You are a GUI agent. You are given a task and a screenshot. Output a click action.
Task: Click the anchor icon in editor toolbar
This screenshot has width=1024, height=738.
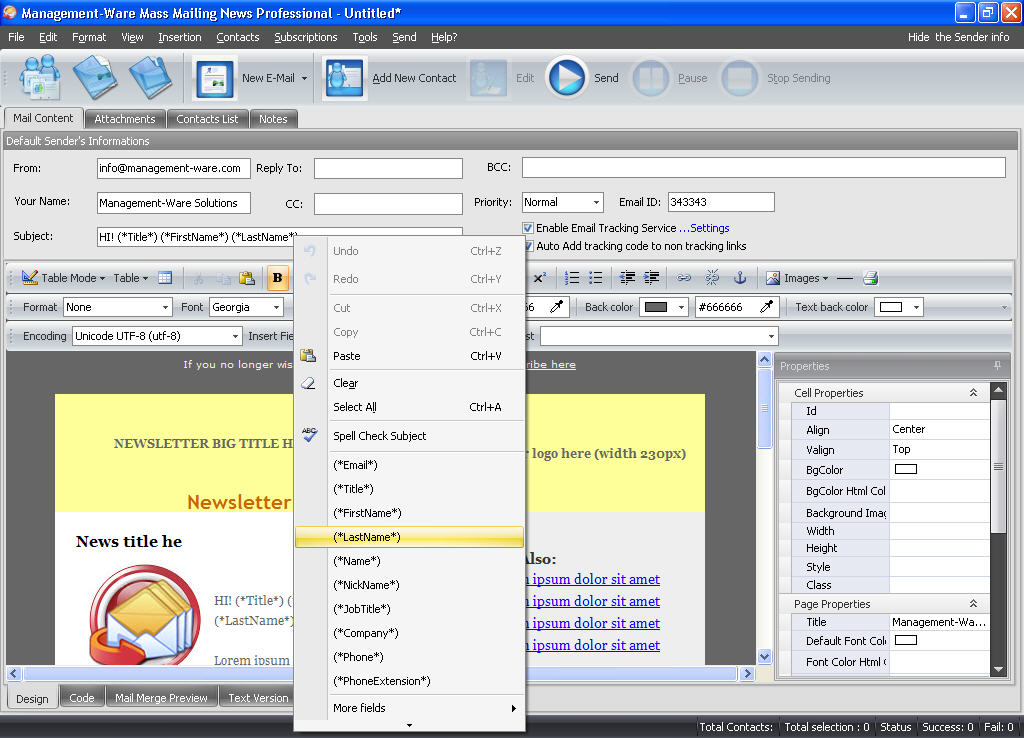pyautogui.click(x=740, y=278)
